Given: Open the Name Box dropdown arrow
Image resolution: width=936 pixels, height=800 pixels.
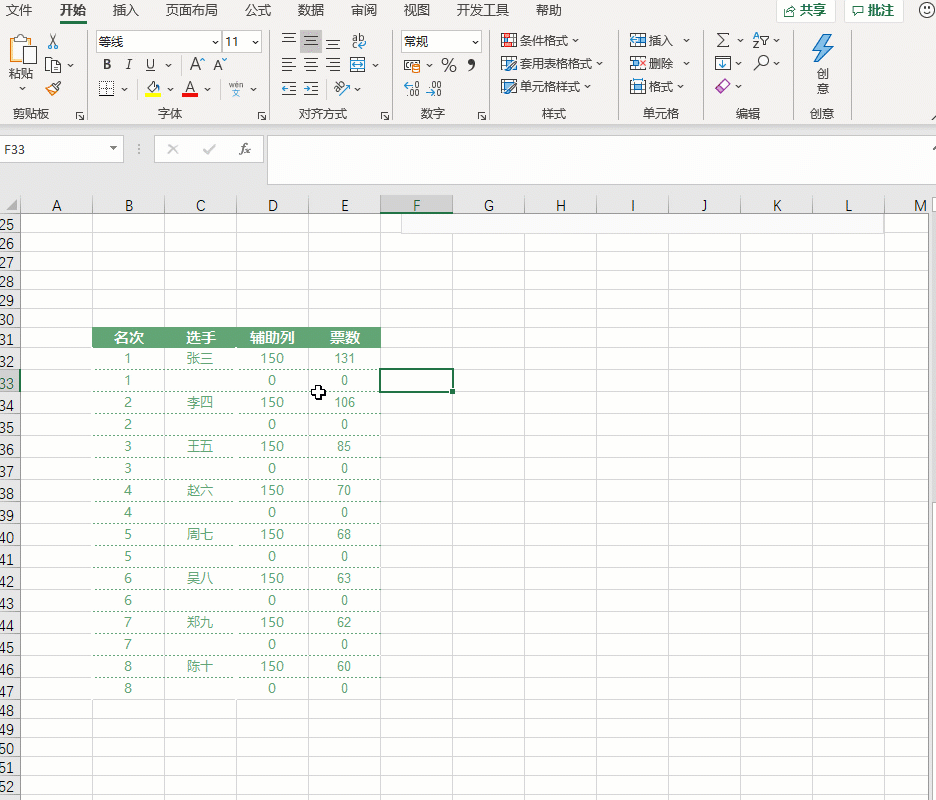Looking at the screenshot, I should pyautogui.click(x=113, y=148).
